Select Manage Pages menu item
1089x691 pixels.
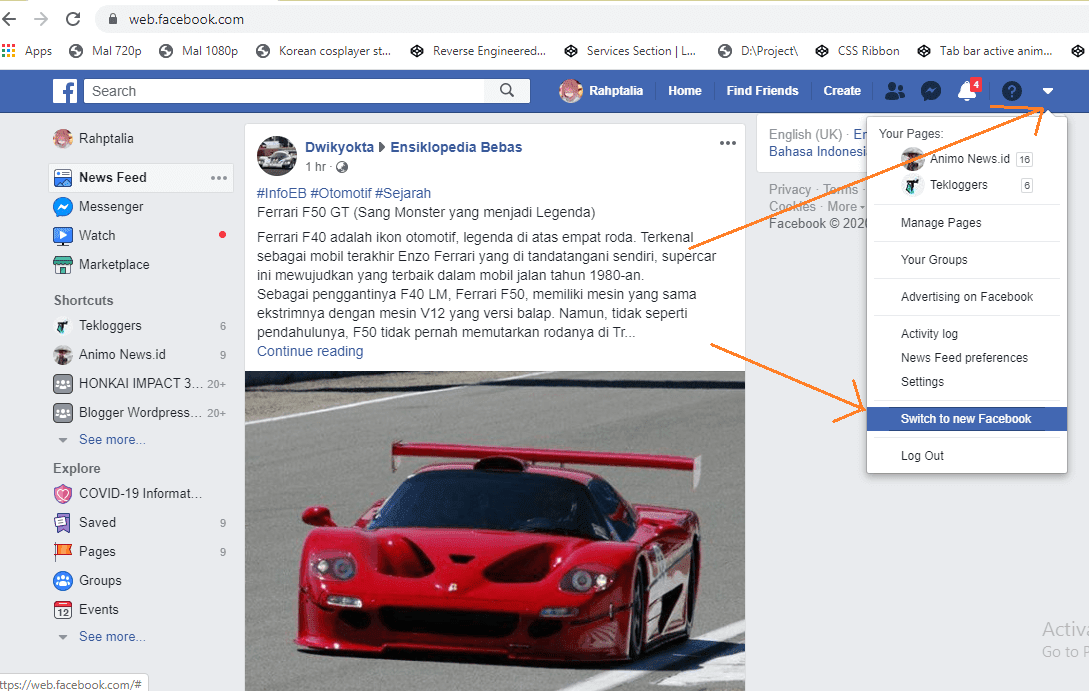[x=941, y=223]
